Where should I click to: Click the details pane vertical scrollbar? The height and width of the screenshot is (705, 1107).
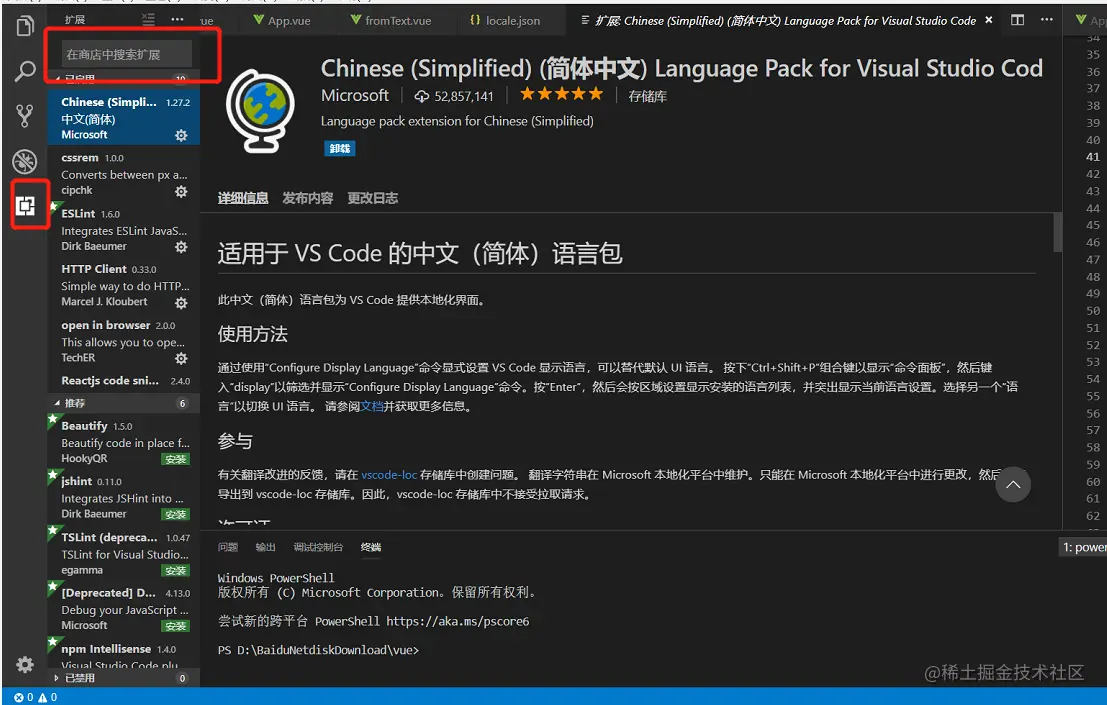click(x=1058, y=232)
